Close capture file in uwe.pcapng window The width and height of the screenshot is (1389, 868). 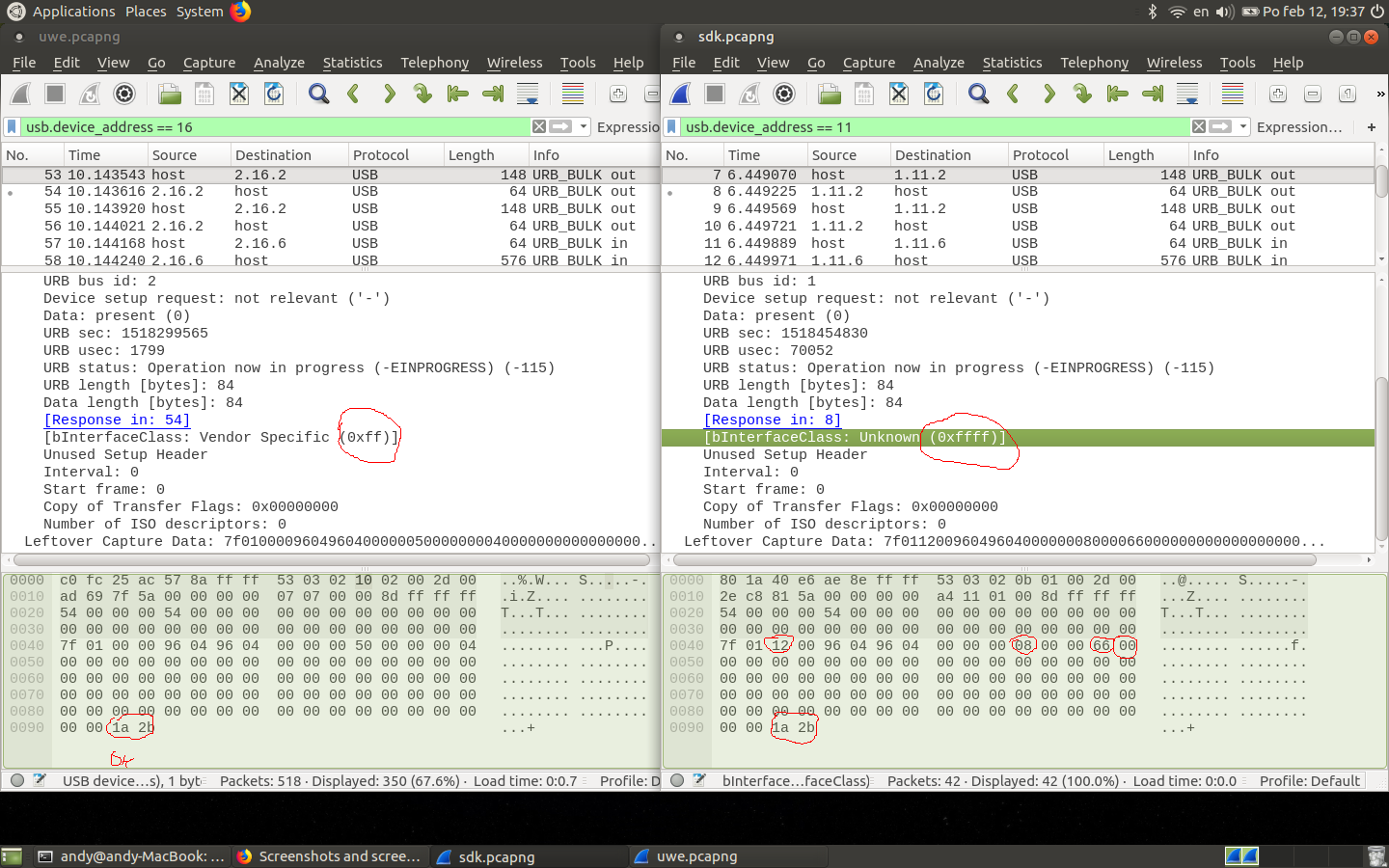[239, 94]
